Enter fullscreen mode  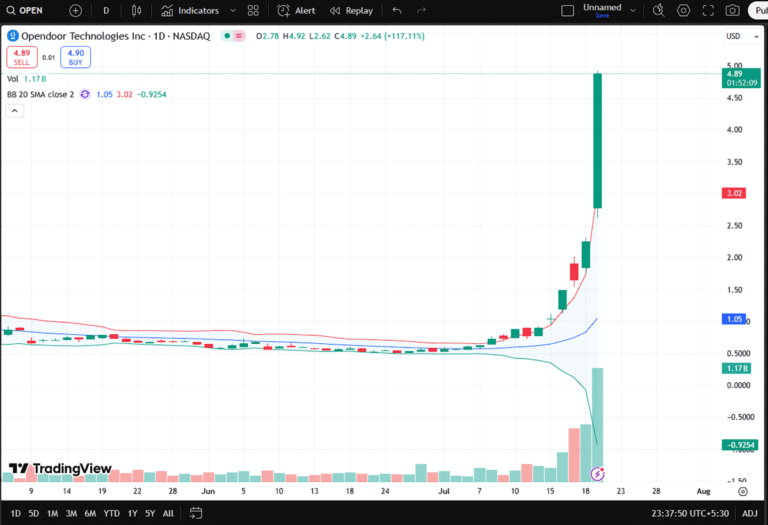[x=708, y=10]
